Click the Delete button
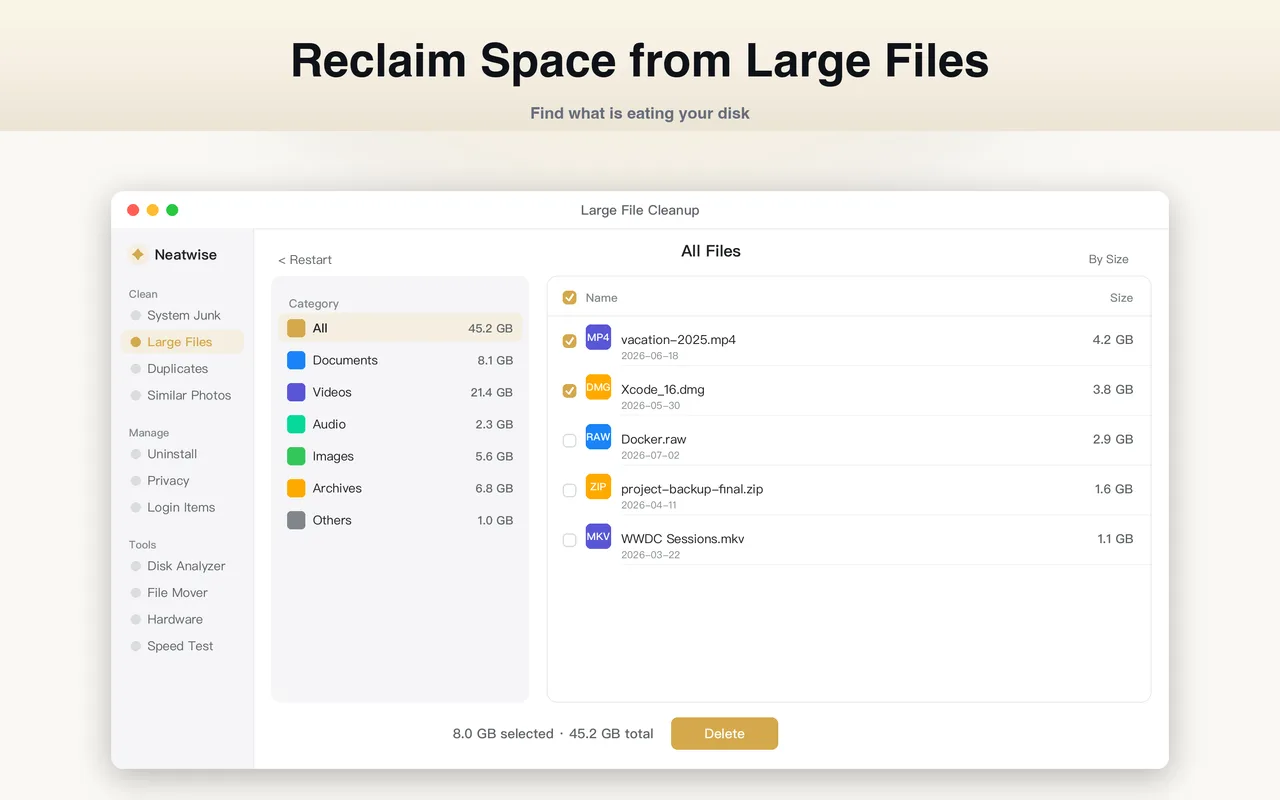This screenshot has width=1280, height=800. [724, 733]
